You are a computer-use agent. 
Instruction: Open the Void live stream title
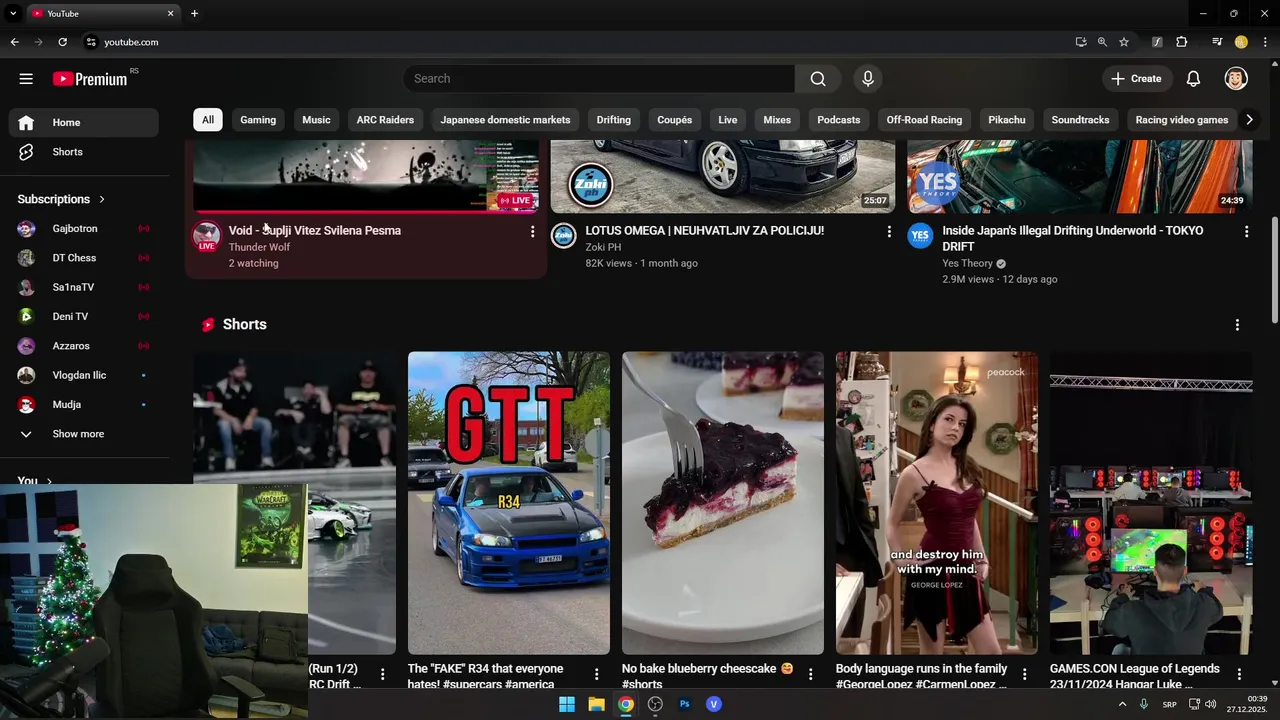[x=315, y=231]
